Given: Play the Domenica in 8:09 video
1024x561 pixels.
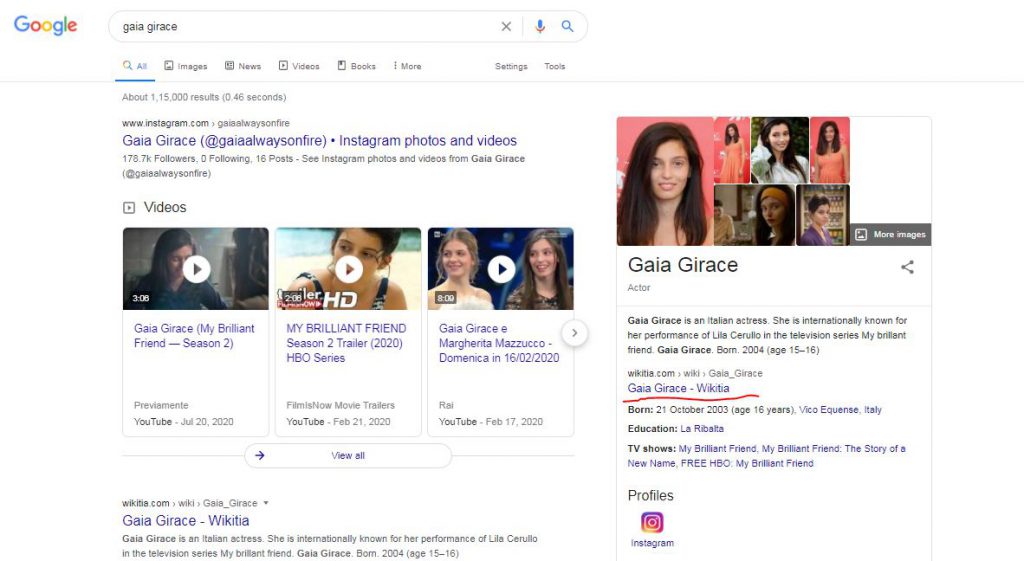Looking at the screenshot, I should point(501,268).
